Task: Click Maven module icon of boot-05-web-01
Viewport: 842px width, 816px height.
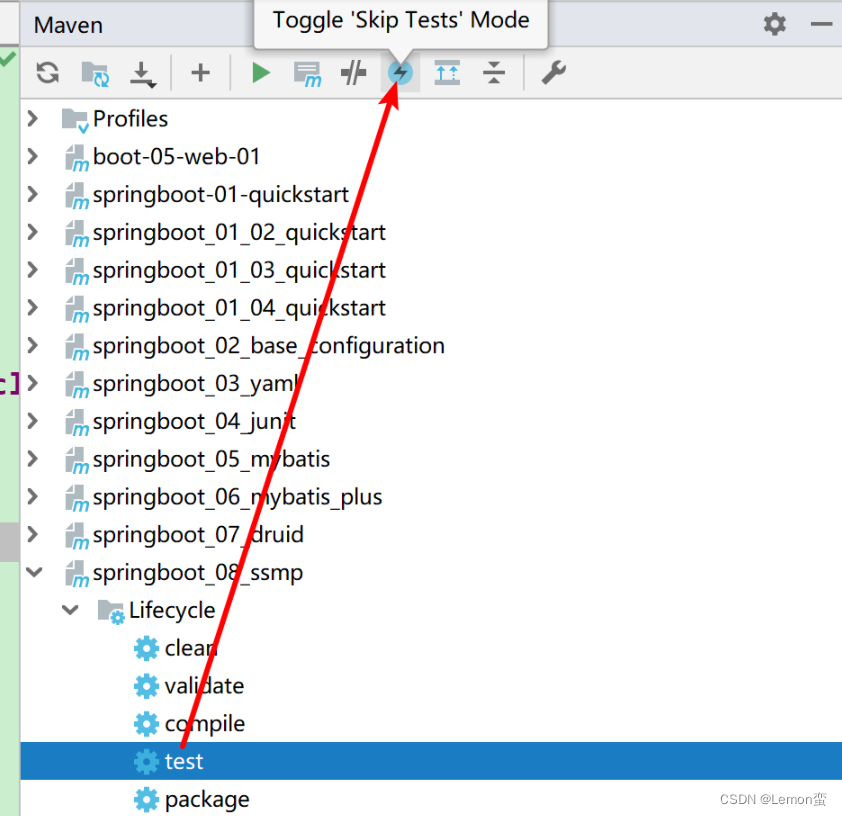Action: point(77,158)
